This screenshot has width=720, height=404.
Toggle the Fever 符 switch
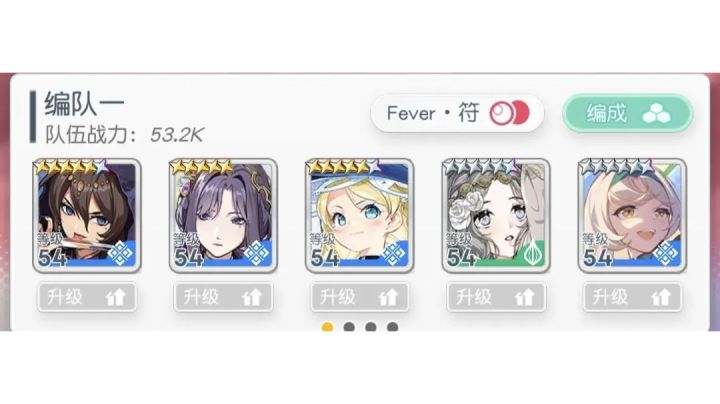pyautogui.click(x=509, y=113)
